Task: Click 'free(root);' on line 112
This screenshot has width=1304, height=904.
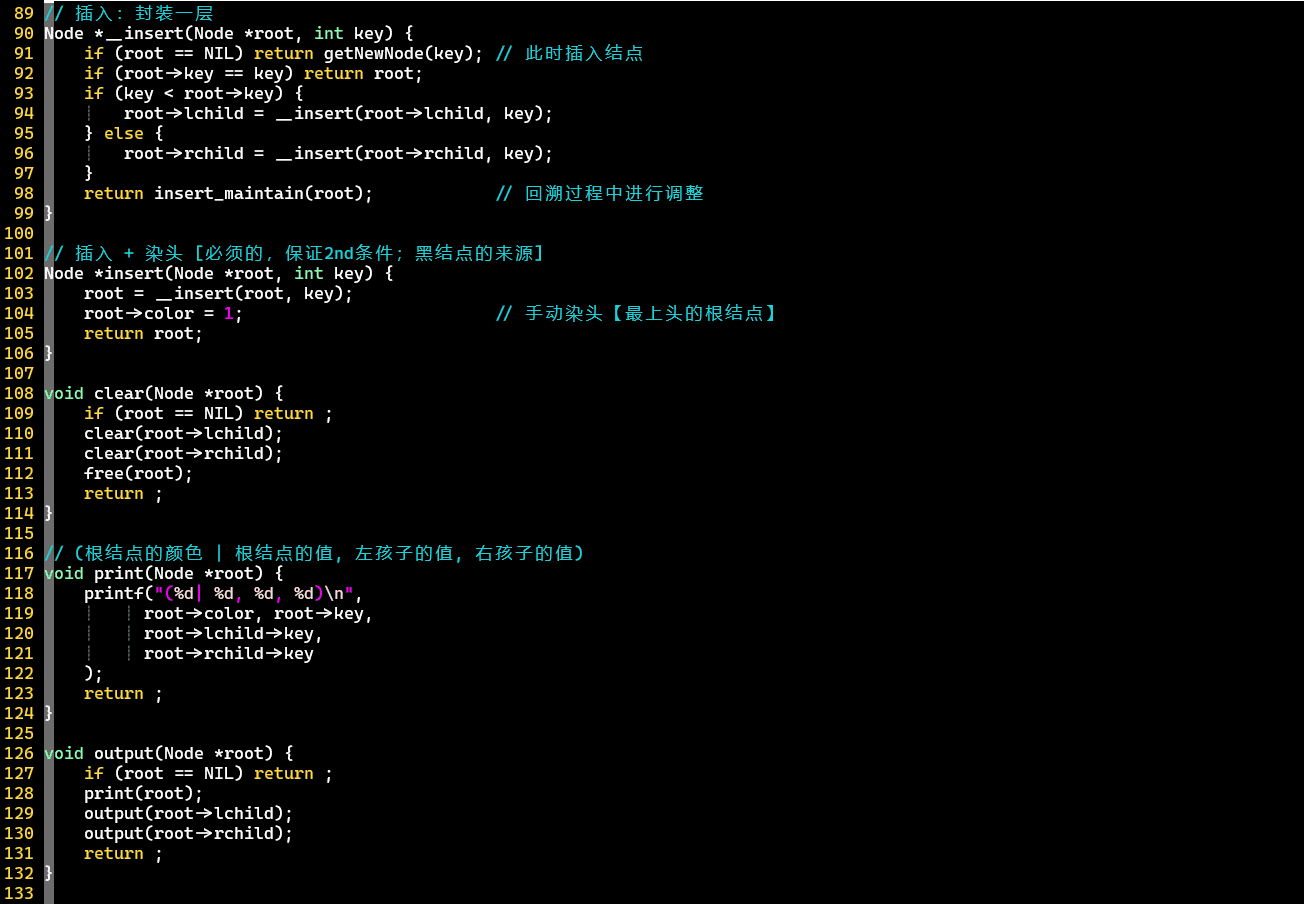Action: coord(139,473)
